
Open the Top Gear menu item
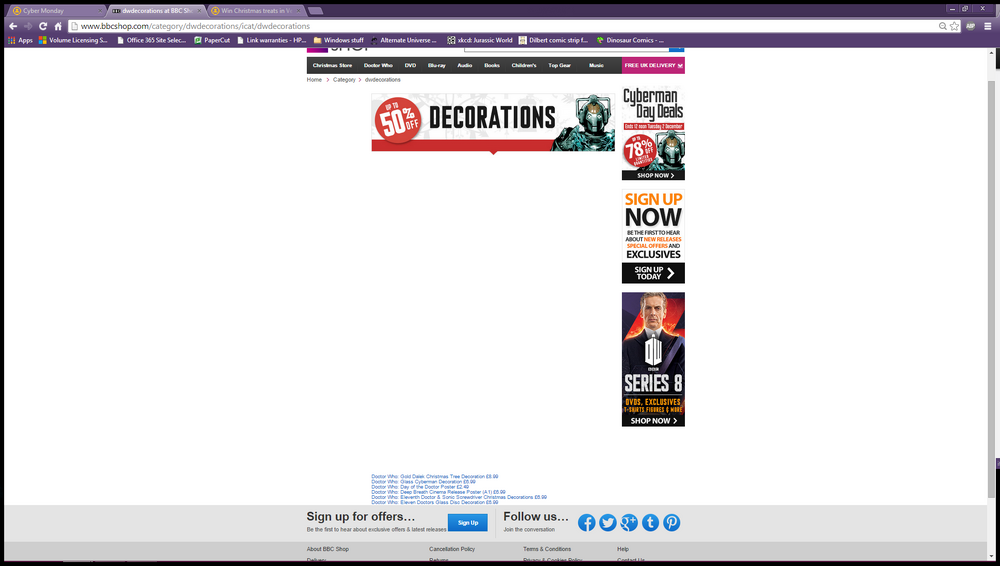coord(559,65)
